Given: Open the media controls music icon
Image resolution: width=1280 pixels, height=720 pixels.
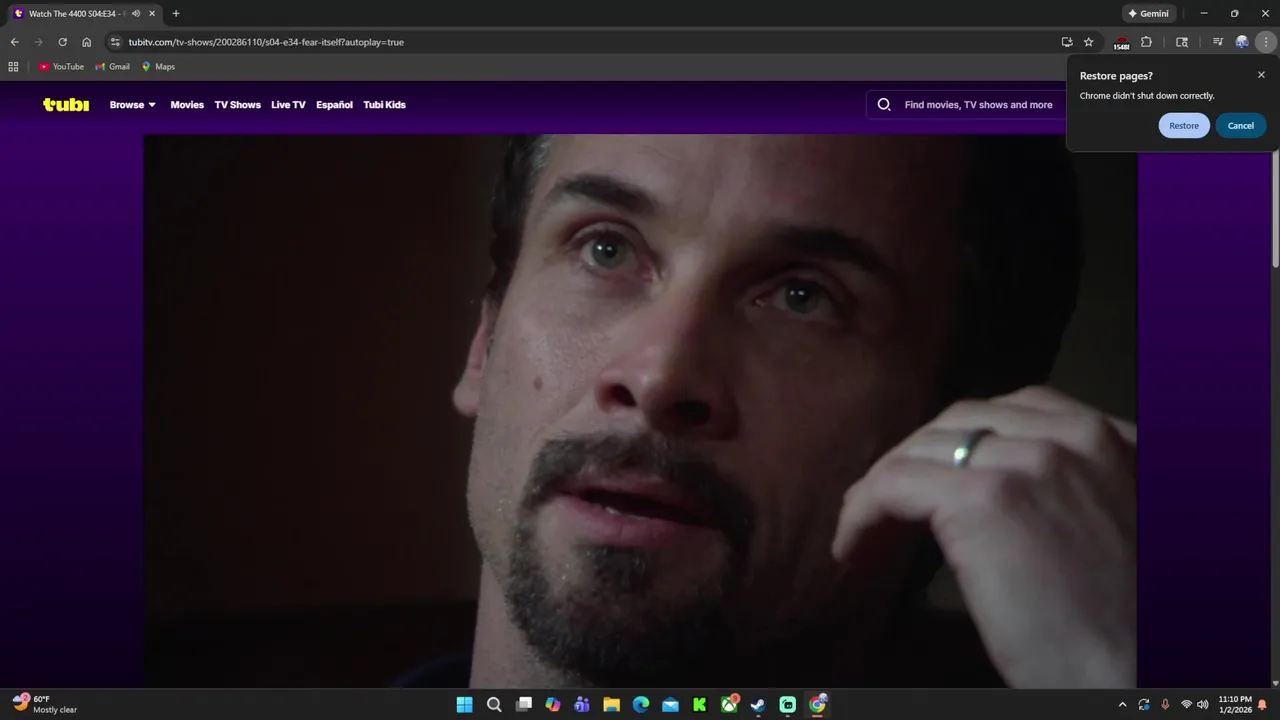Looking at the screenshot, I should 1217,42.
